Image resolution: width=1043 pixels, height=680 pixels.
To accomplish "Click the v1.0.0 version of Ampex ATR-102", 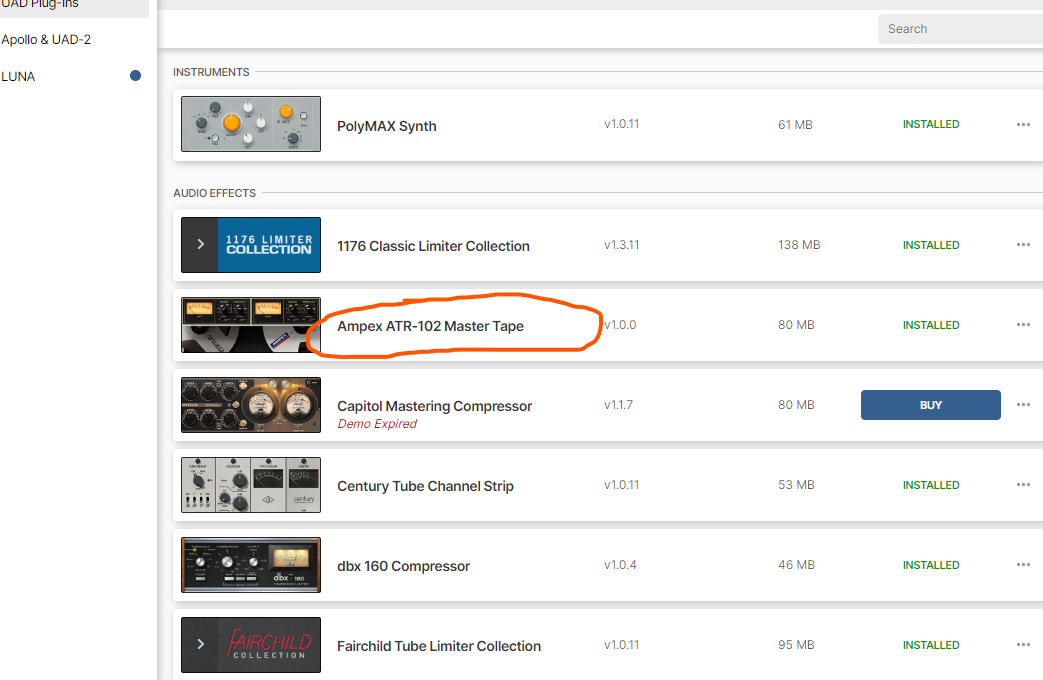I will pos(620,325).
